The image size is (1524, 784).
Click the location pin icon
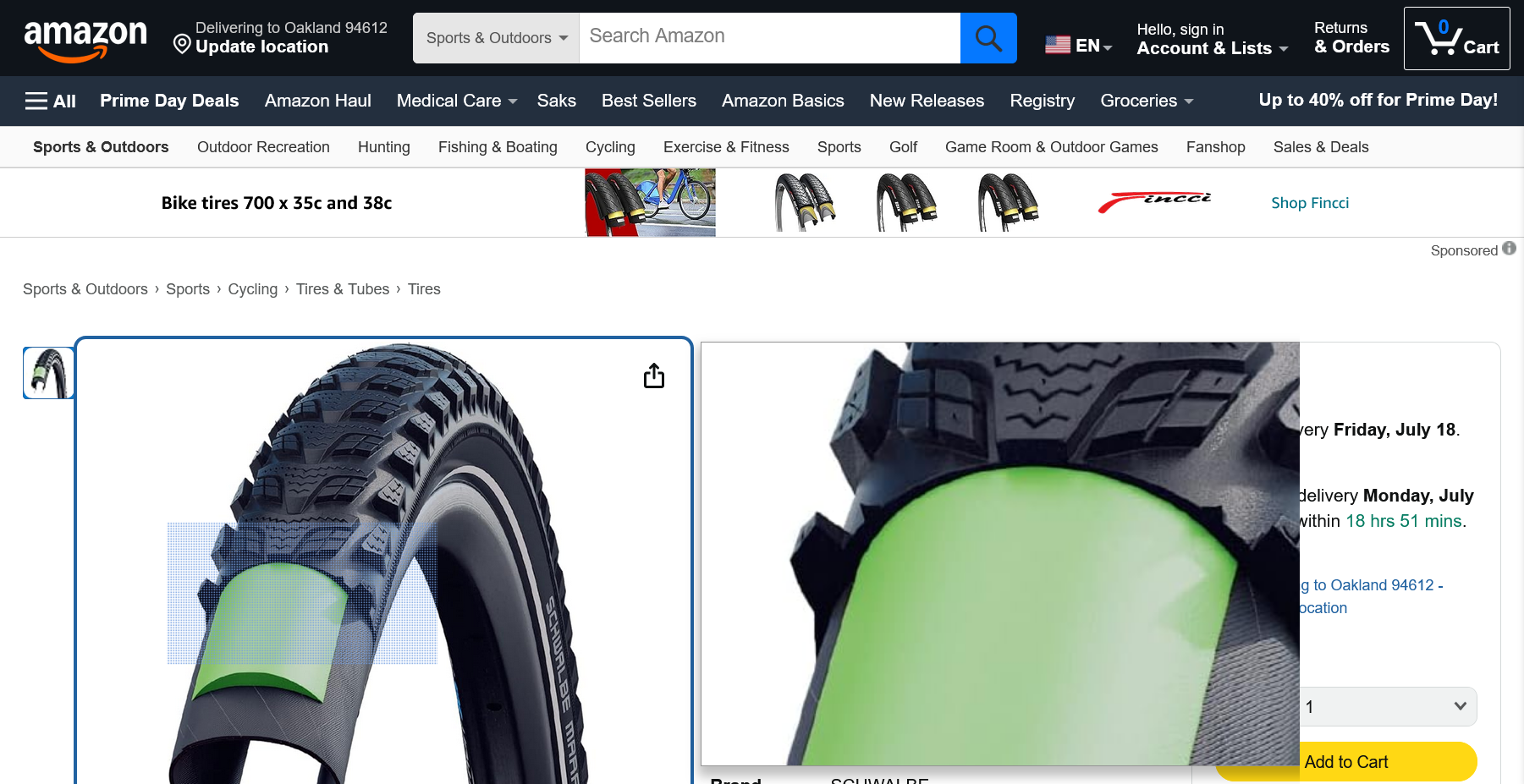click(182, 44)
